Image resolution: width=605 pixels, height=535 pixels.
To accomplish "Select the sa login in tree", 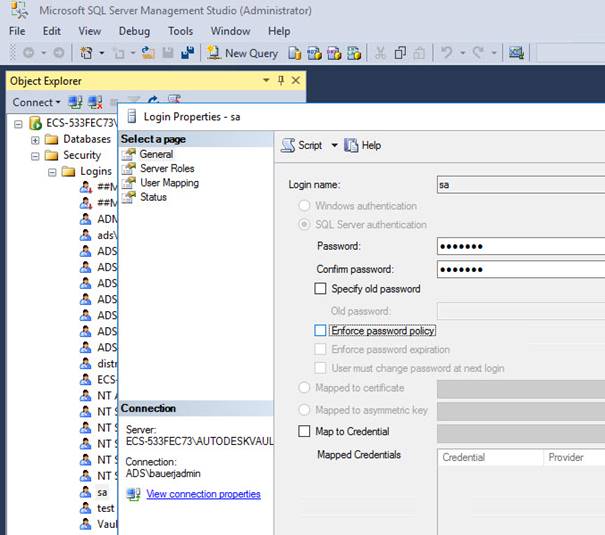I will click(x=102, y=492).
